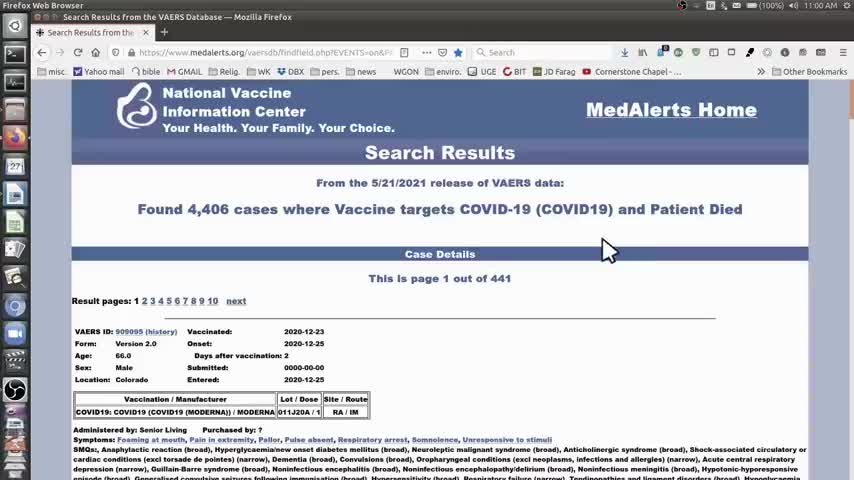Go to result page 2

[144, 301]
